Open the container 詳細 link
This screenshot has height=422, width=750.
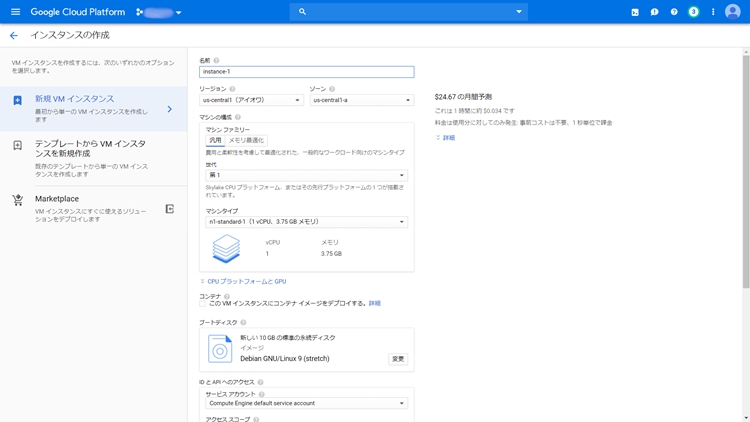pos(375,303)
